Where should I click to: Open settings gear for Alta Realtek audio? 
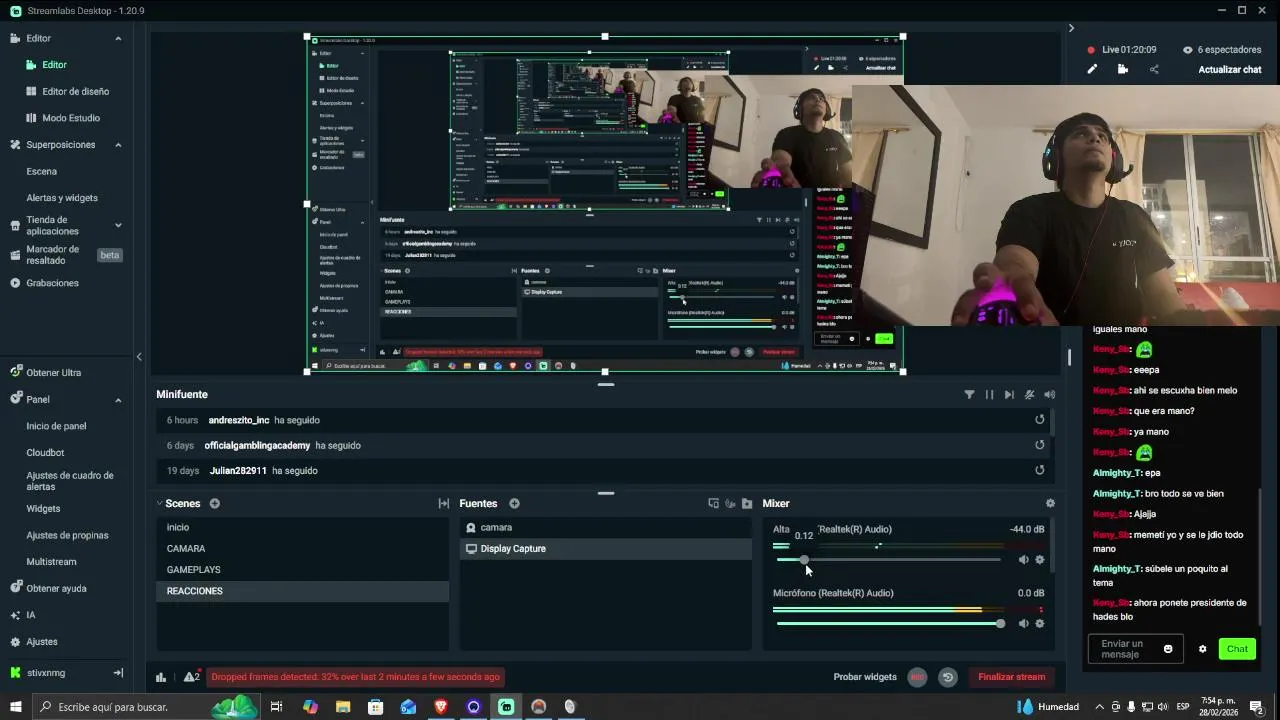tap(1040, 560)
